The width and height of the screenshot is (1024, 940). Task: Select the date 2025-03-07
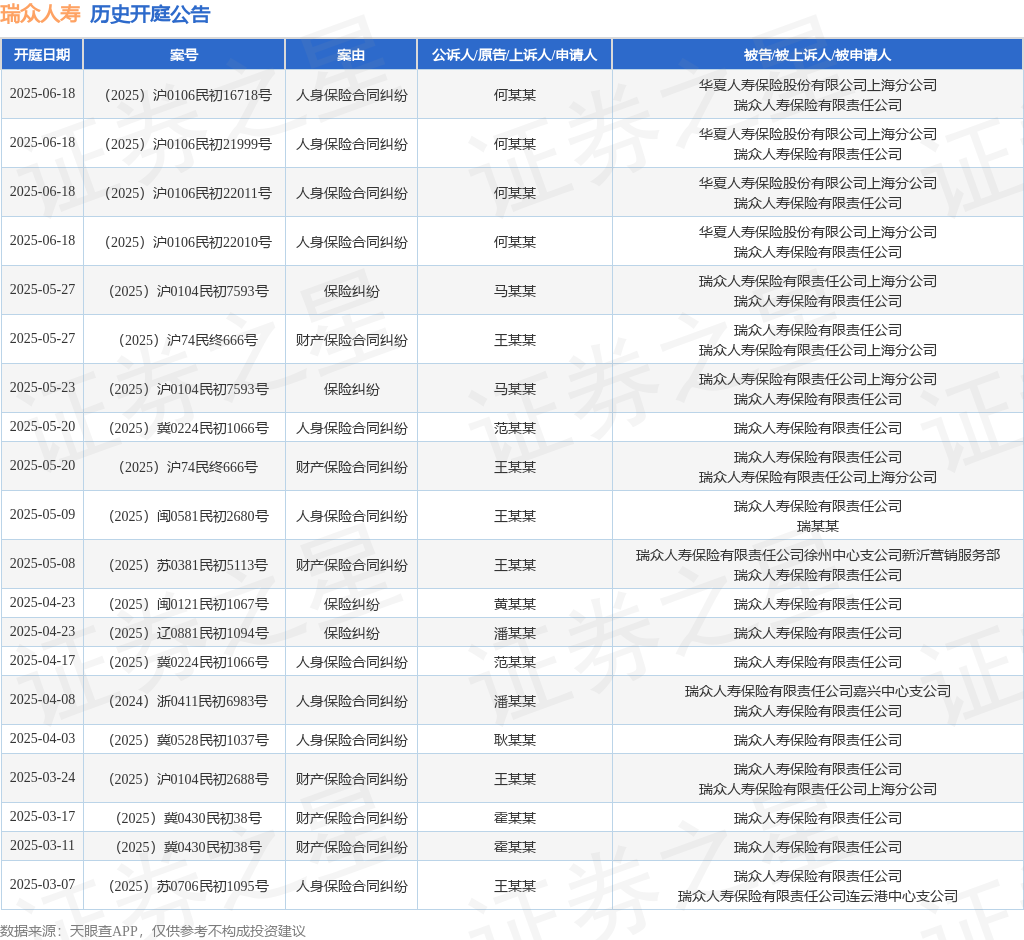pos(42,884)
